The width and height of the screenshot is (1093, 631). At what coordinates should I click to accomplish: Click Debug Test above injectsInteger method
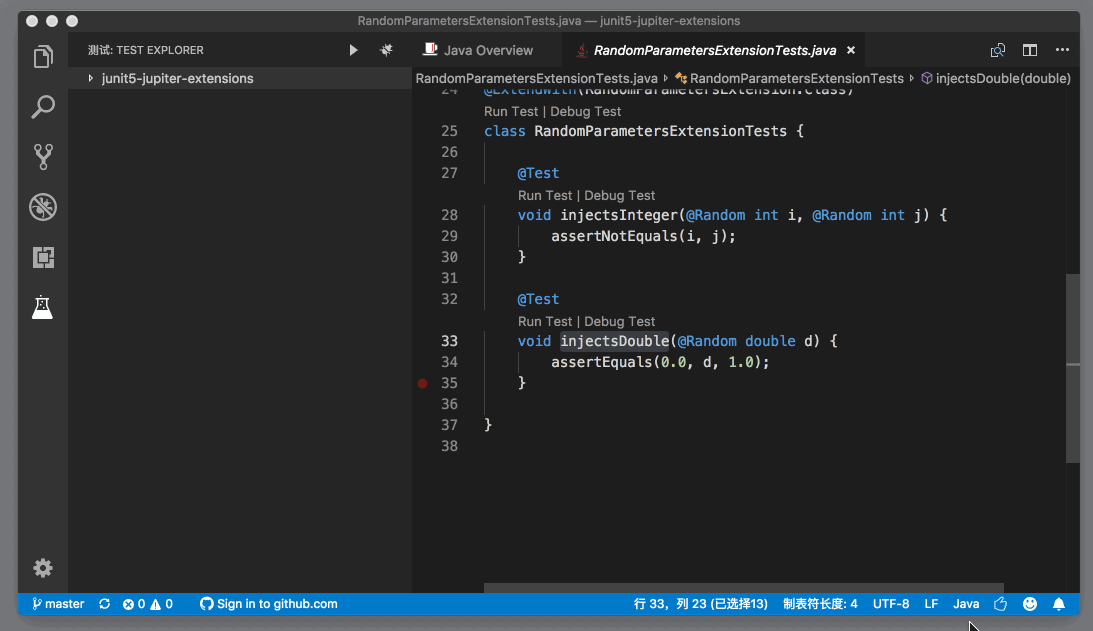[619, 195]
